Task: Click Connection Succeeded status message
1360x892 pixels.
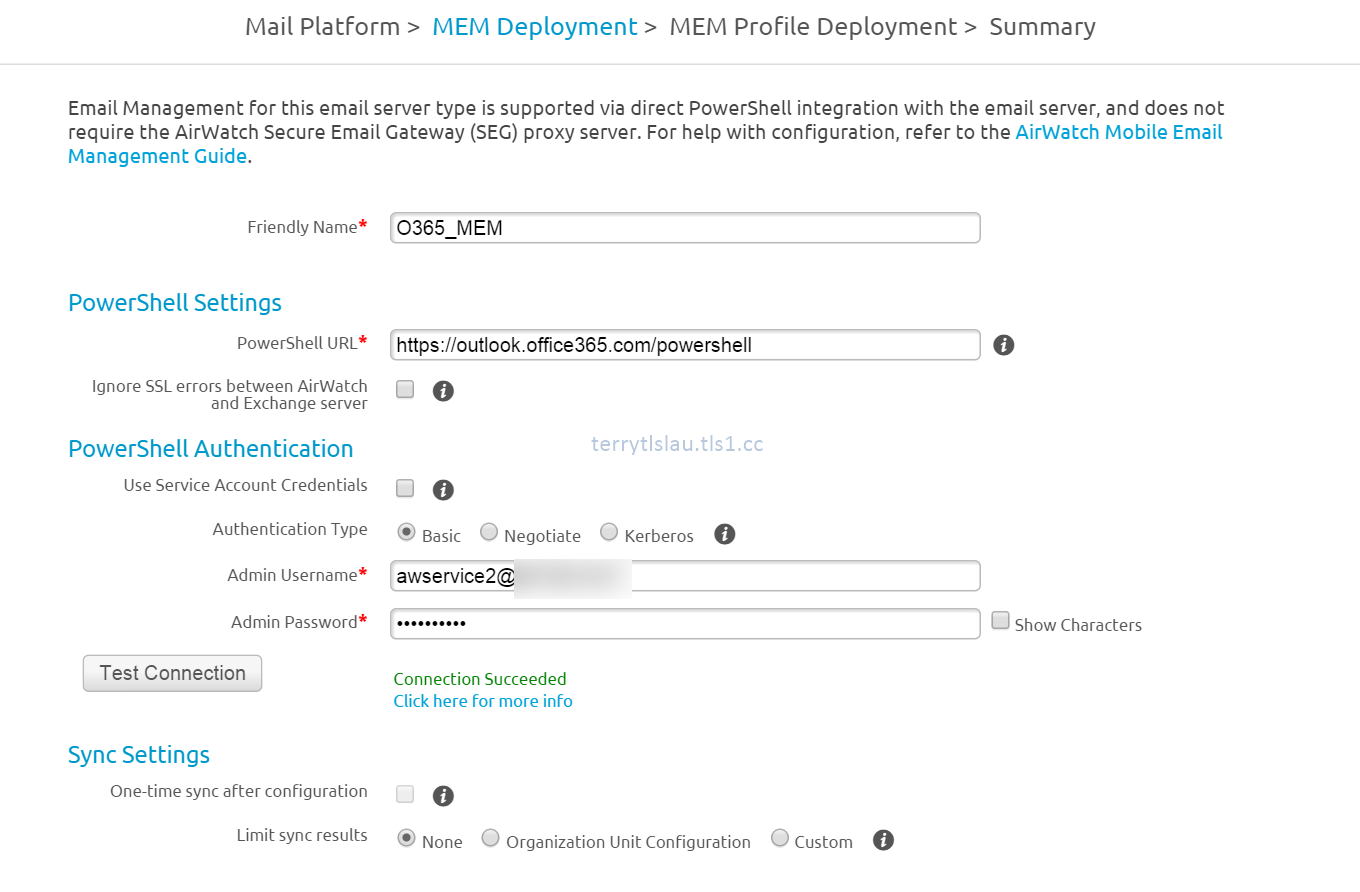Action: click(480, 679)
